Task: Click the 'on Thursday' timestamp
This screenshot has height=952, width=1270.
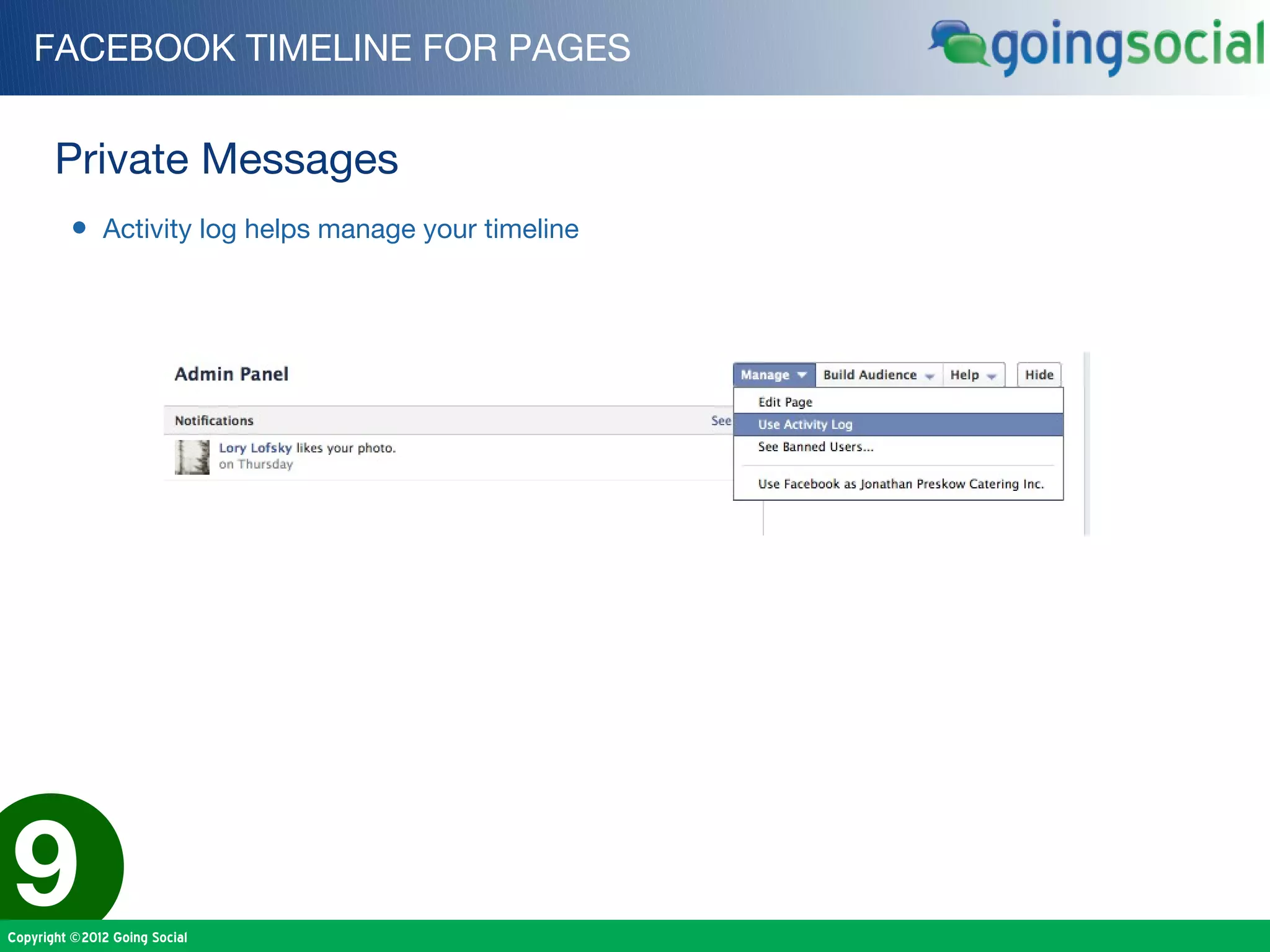Action: click(255, 465)
